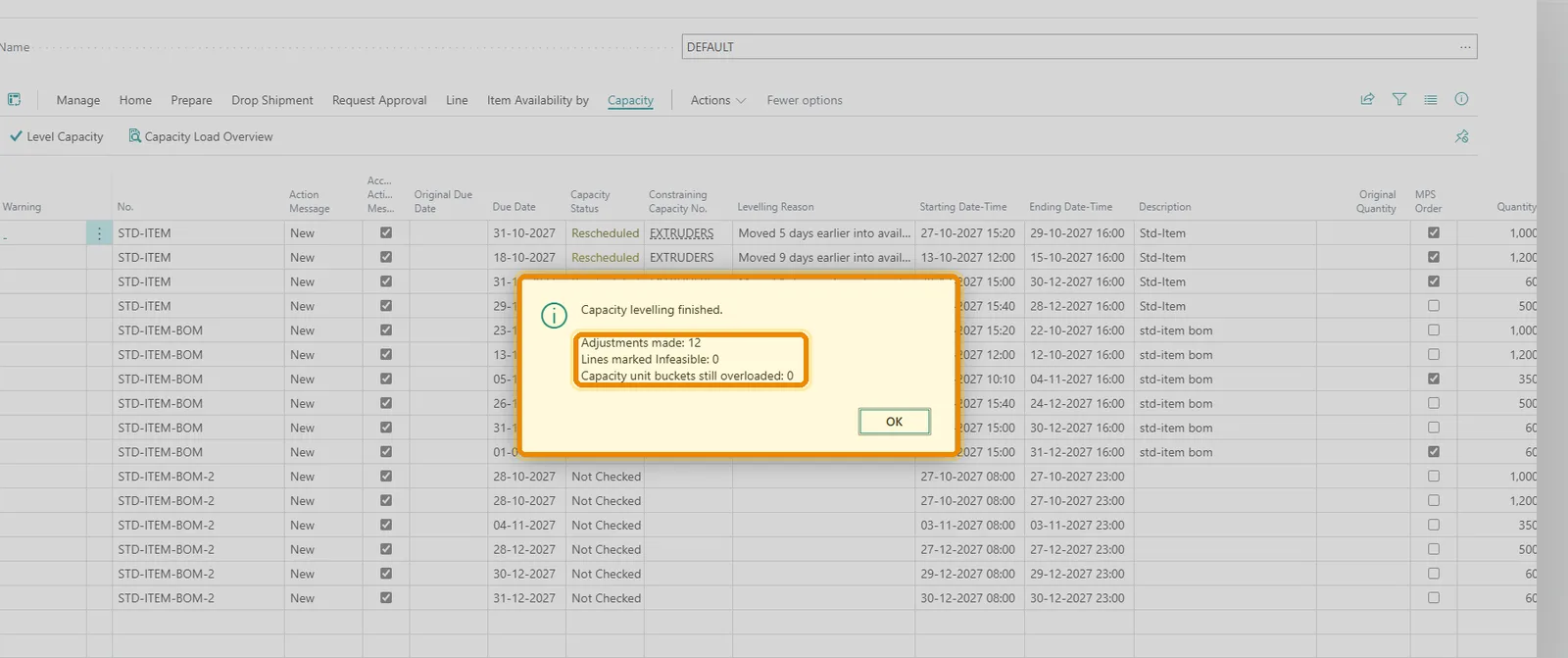Open the Drop Shipment menu
The height and width of the screenshot is (658, 1568).
click(x=272, y=100)
